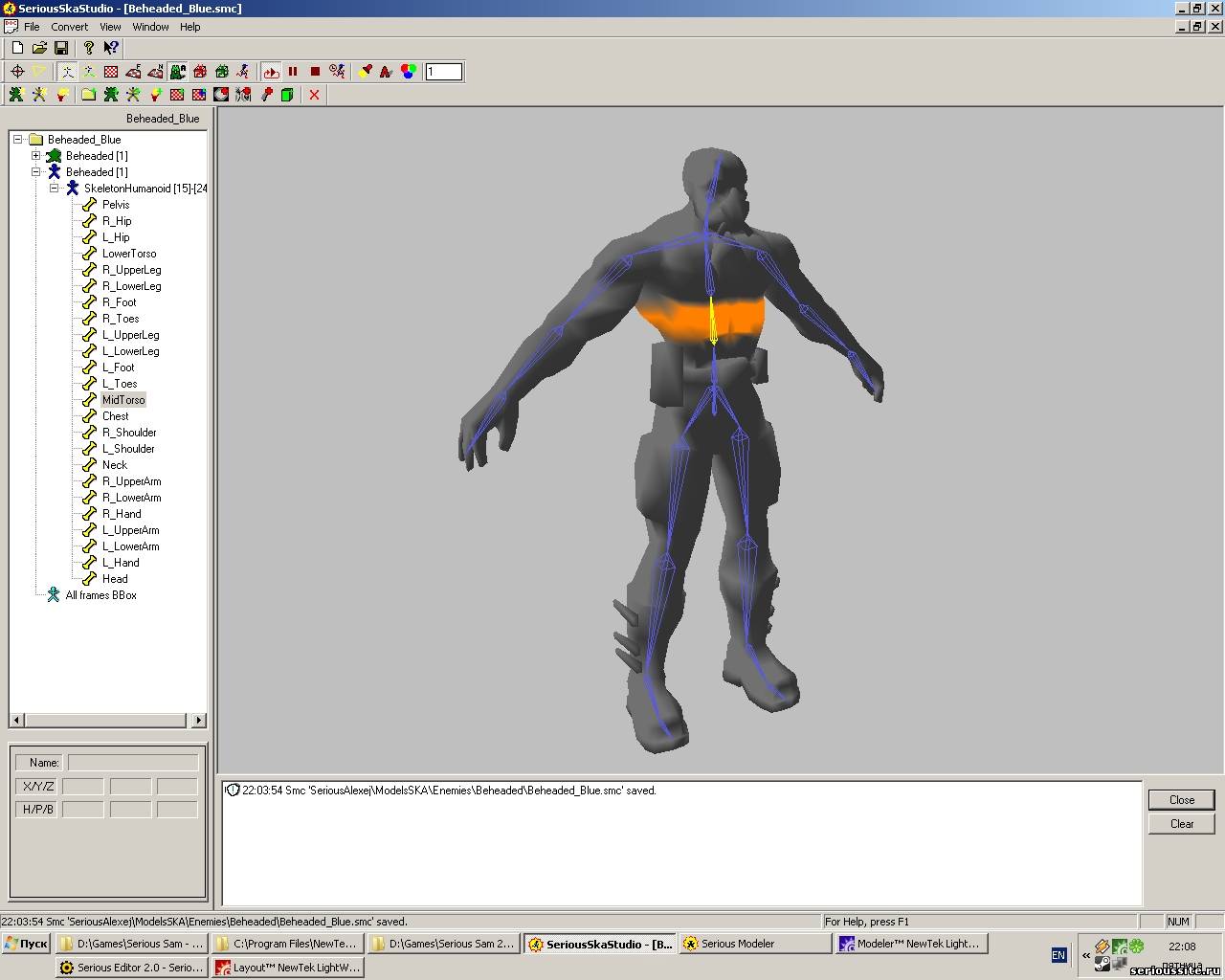
Task: Click the New document icon
Action: coord(17,48)
